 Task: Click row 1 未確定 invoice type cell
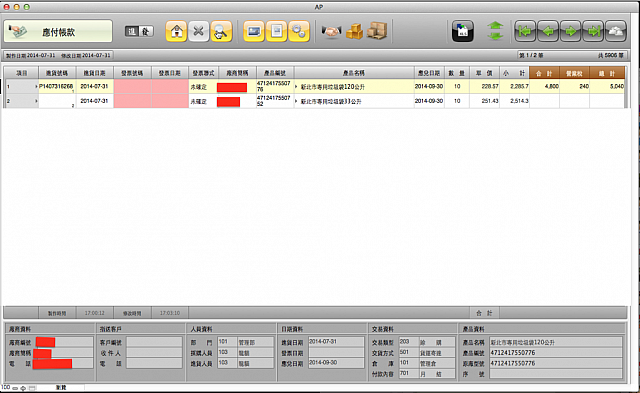click(x=203, y=87)
